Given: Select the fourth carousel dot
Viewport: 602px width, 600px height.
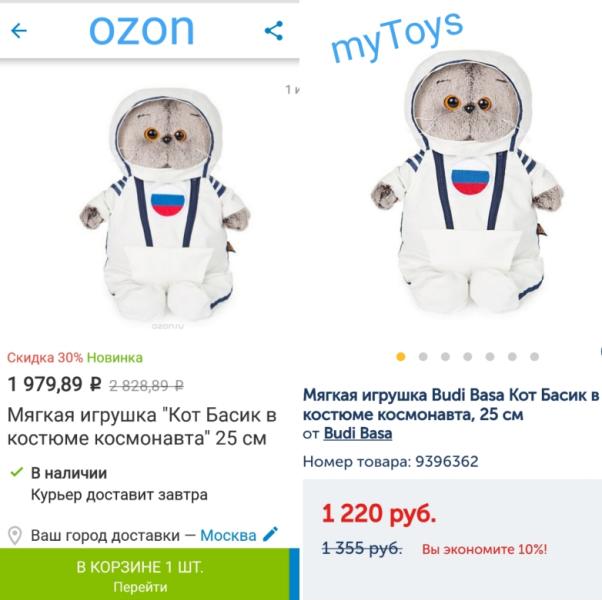Looking at the screenshot, I should pyautogui.click(x=468, y=357).
